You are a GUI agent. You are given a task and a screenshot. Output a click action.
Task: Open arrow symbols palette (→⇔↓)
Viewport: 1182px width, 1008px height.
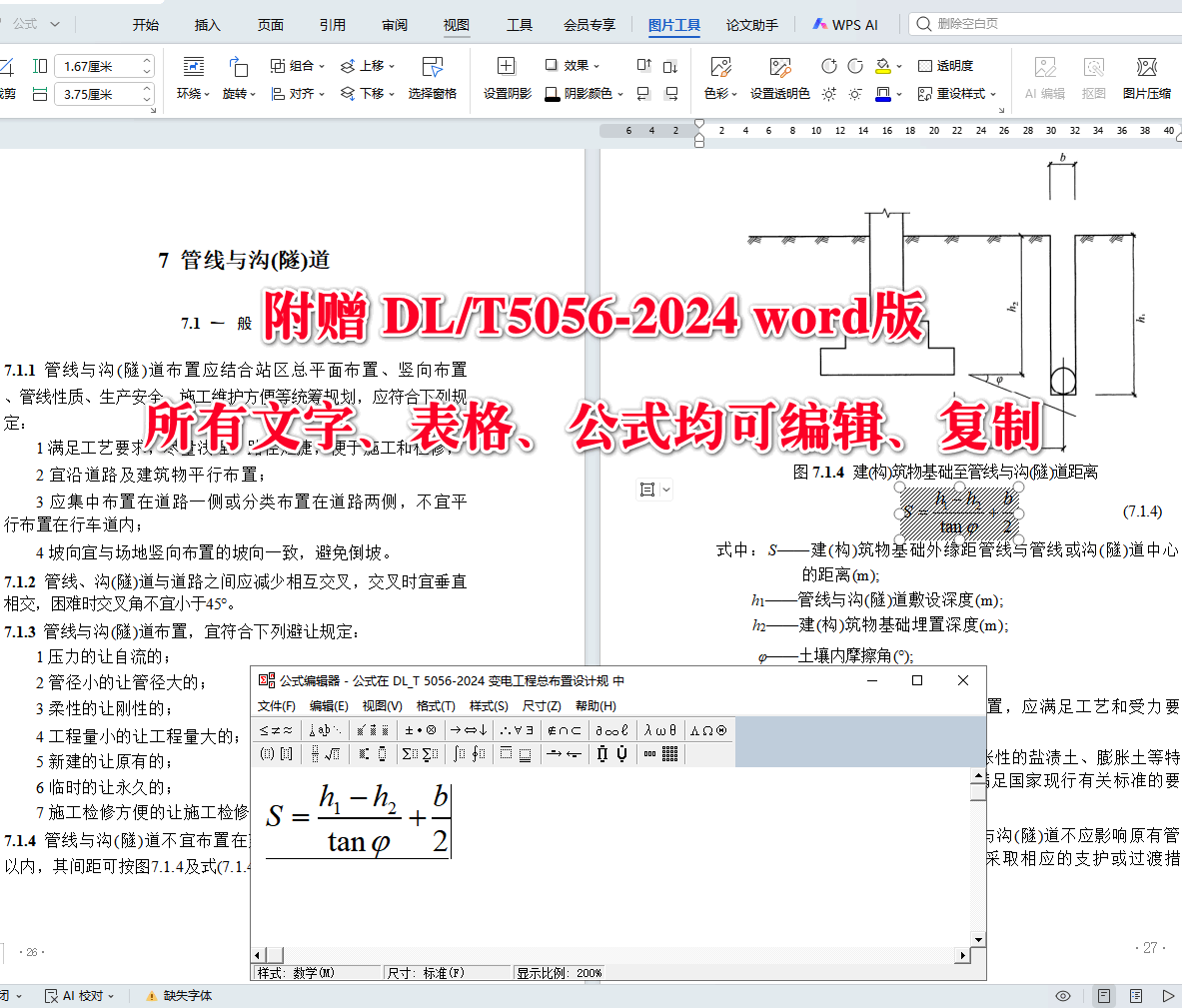[469, 730]
